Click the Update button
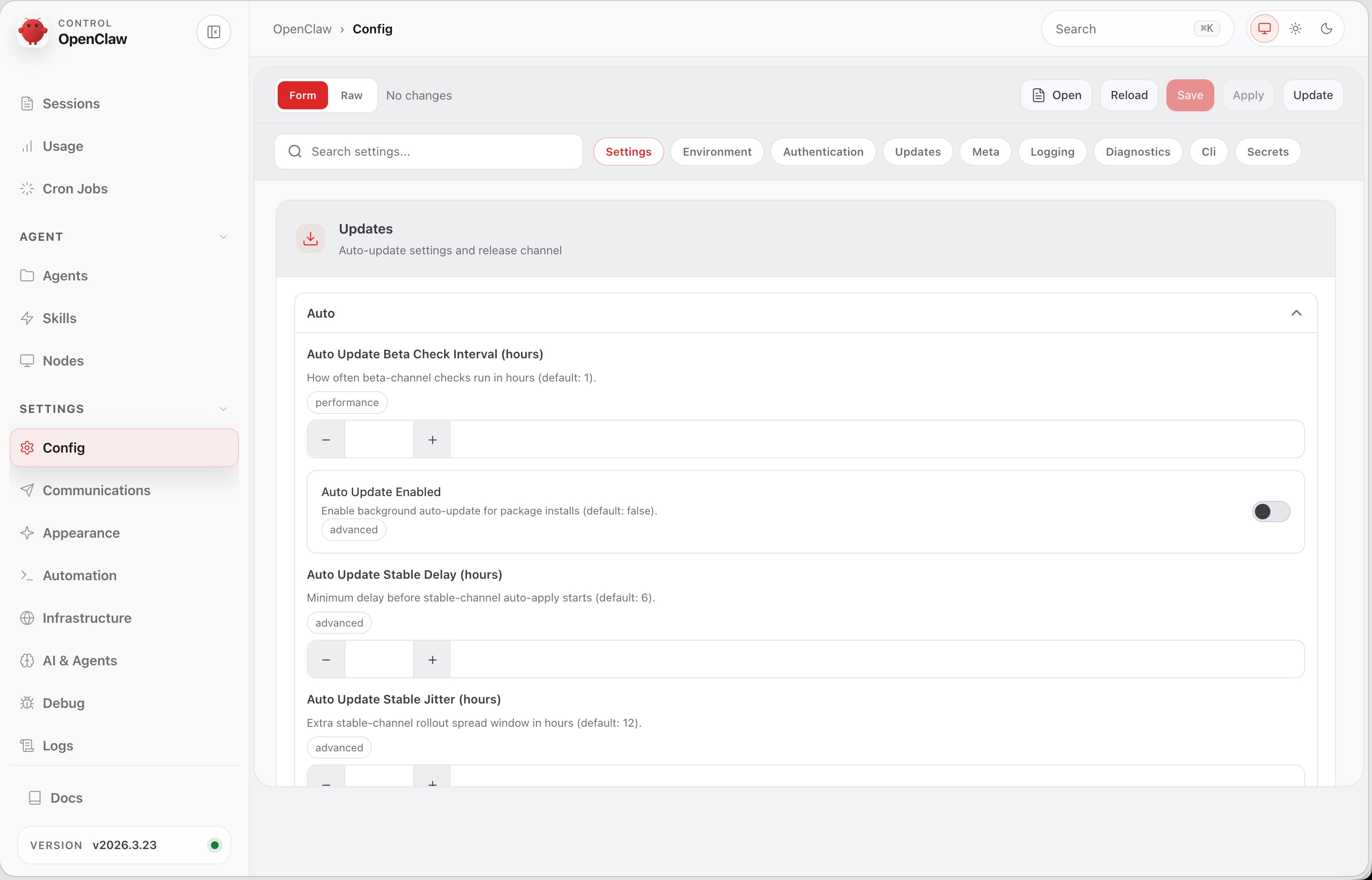The width and height of the screenshot is (1372, 880). pos(1312,95)
